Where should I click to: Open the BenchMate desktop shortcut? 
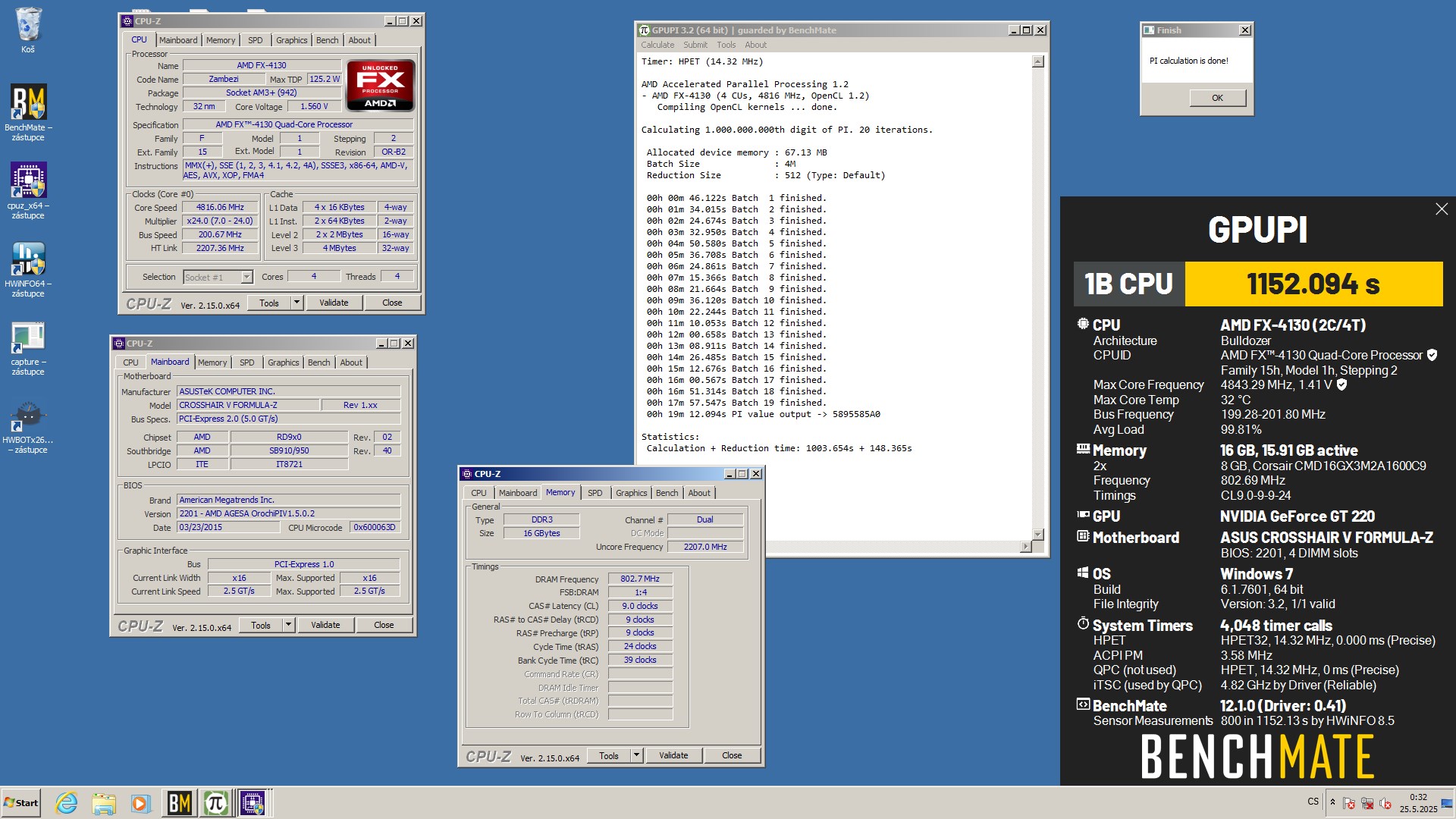[28, 112]
